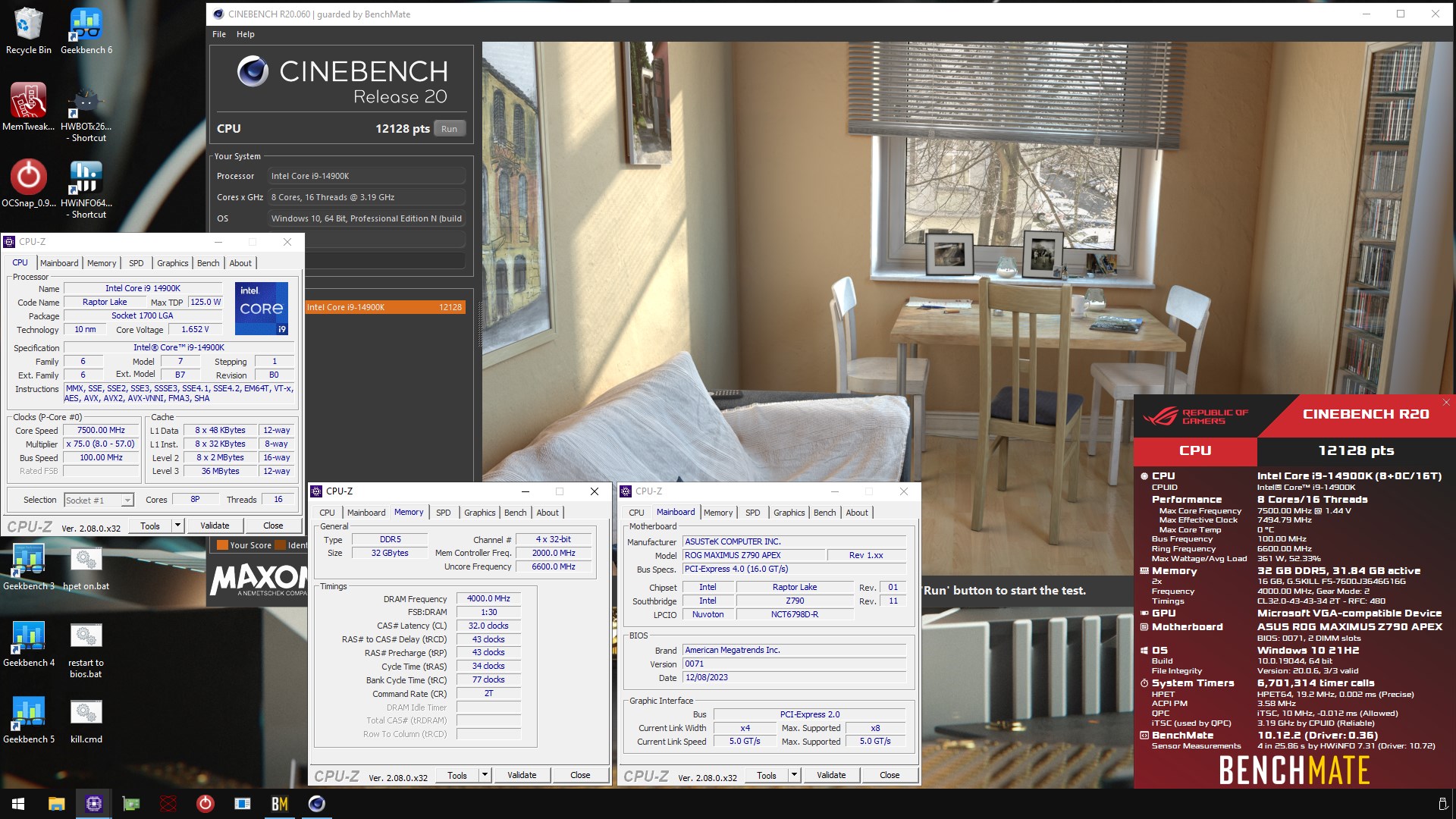This screenshot has height=819, width=1456.
Task: Select the Intel Core i9-14900K ranking bar
Action: point(385,307)
